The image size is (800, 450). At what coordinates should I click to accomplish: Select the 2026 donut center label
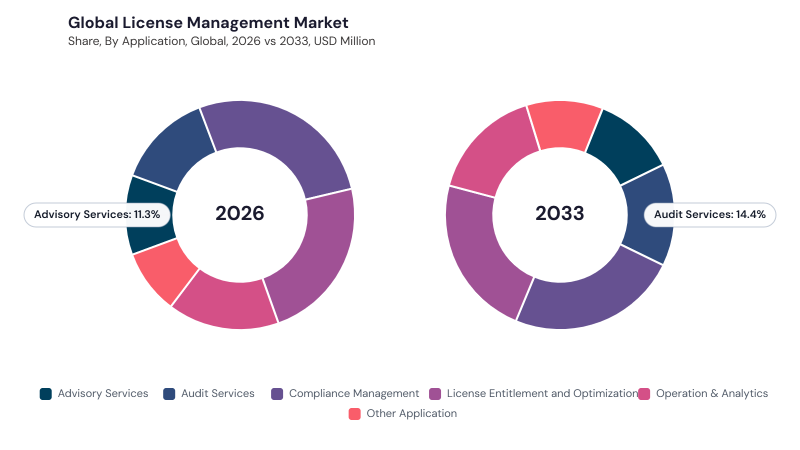click(x=240, y=213)
